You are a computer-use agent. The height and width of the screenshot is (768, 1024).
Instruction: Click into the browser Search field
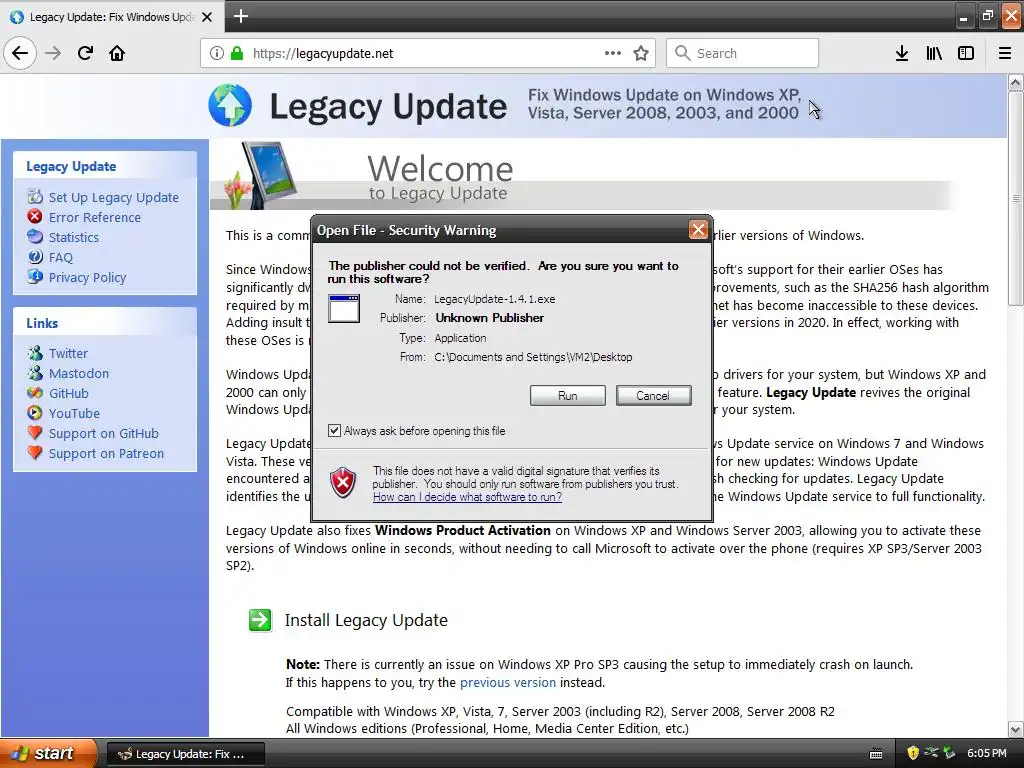(743, 53)
